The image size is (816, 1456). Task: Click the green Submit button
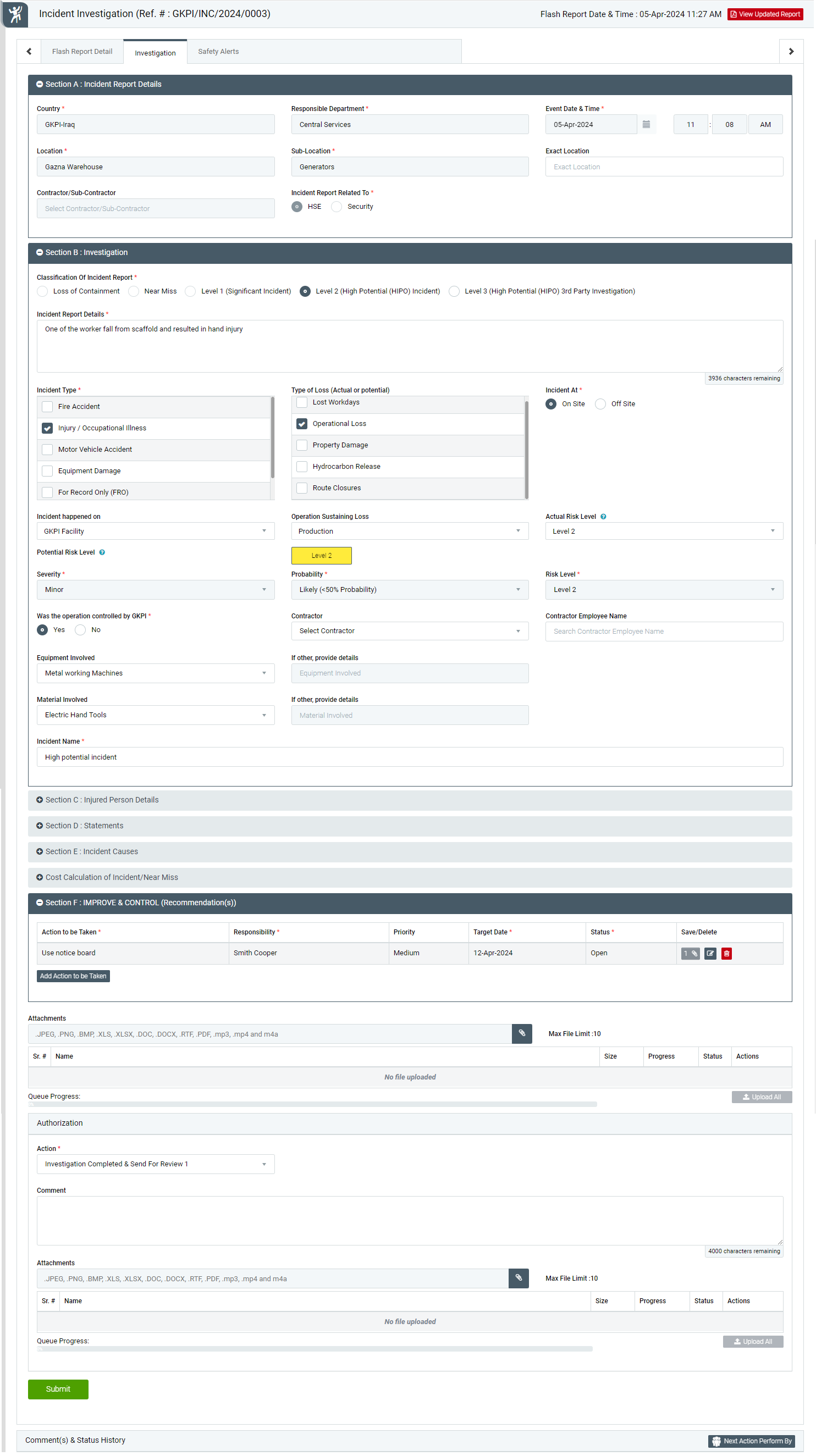click(x=58, y=1389)
